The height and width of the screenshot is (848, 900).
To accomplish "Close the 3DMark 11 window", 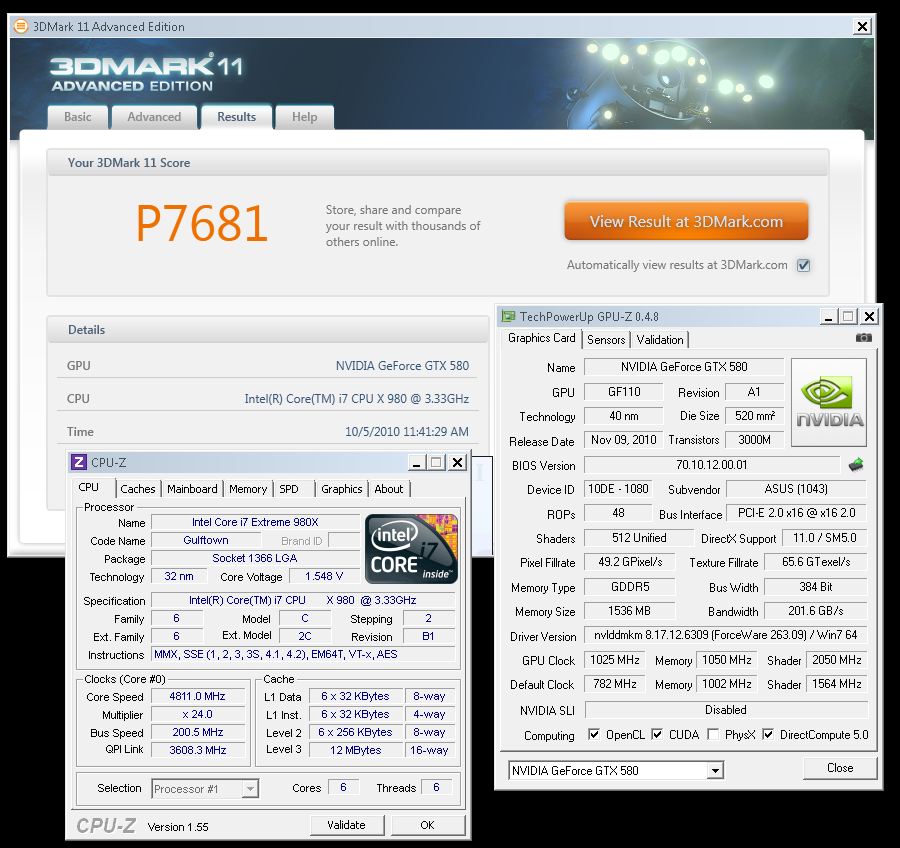I will (860, 27).
